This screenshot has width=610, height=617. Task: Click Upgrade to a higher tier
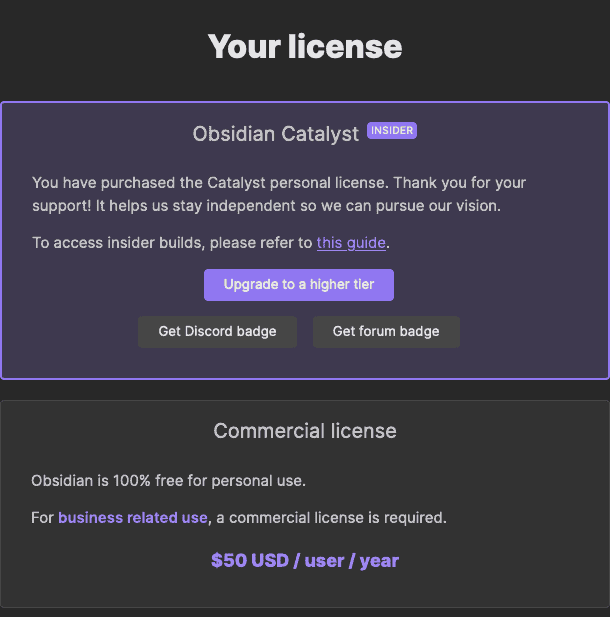[299, 285]
